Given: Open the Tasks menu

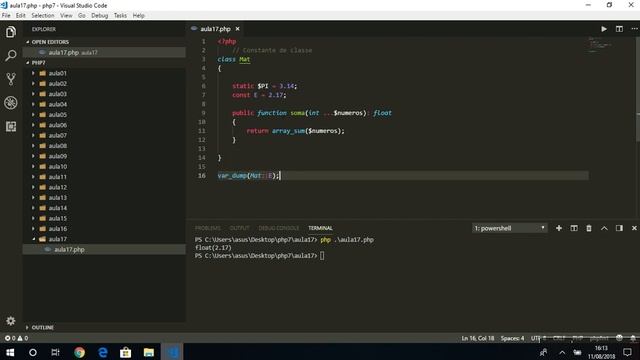Looking at the screenshot, I should point(120,16).
